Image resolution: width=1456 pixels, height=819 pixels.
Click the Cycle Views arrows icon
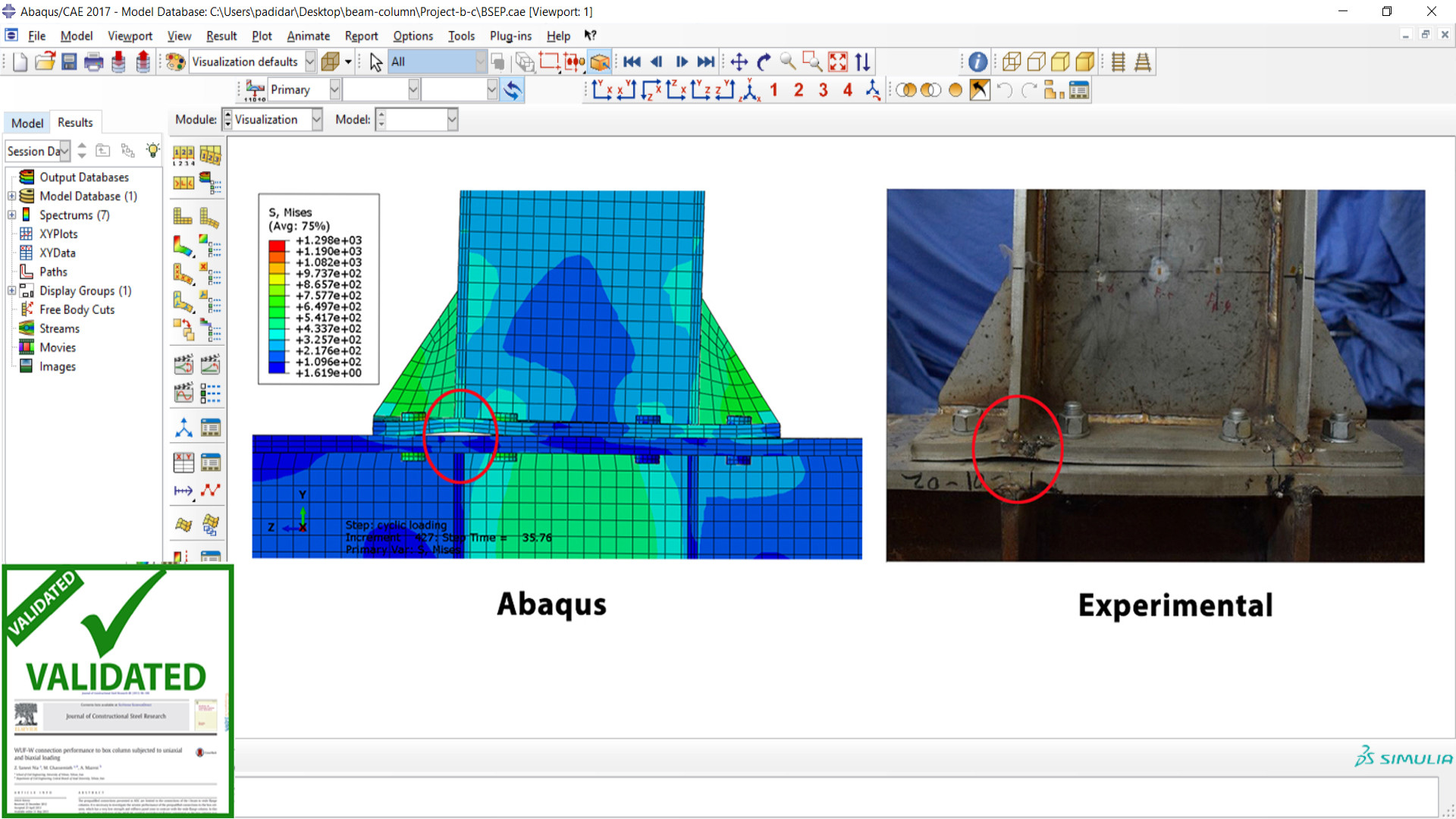pyautogui.click(x=862, y=62)
